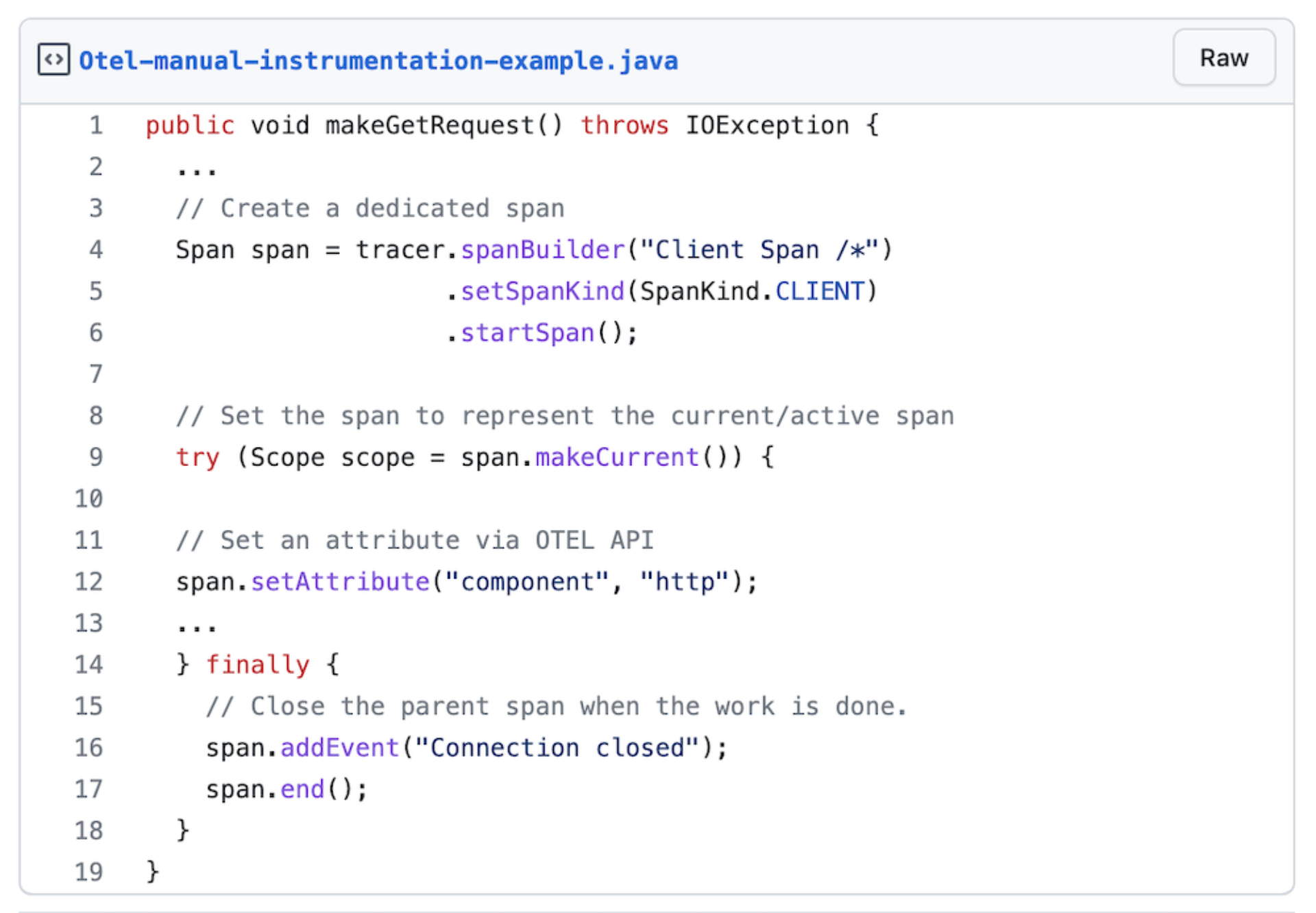
Task: Click the Raw button
Action: [x=1223, y=58]
